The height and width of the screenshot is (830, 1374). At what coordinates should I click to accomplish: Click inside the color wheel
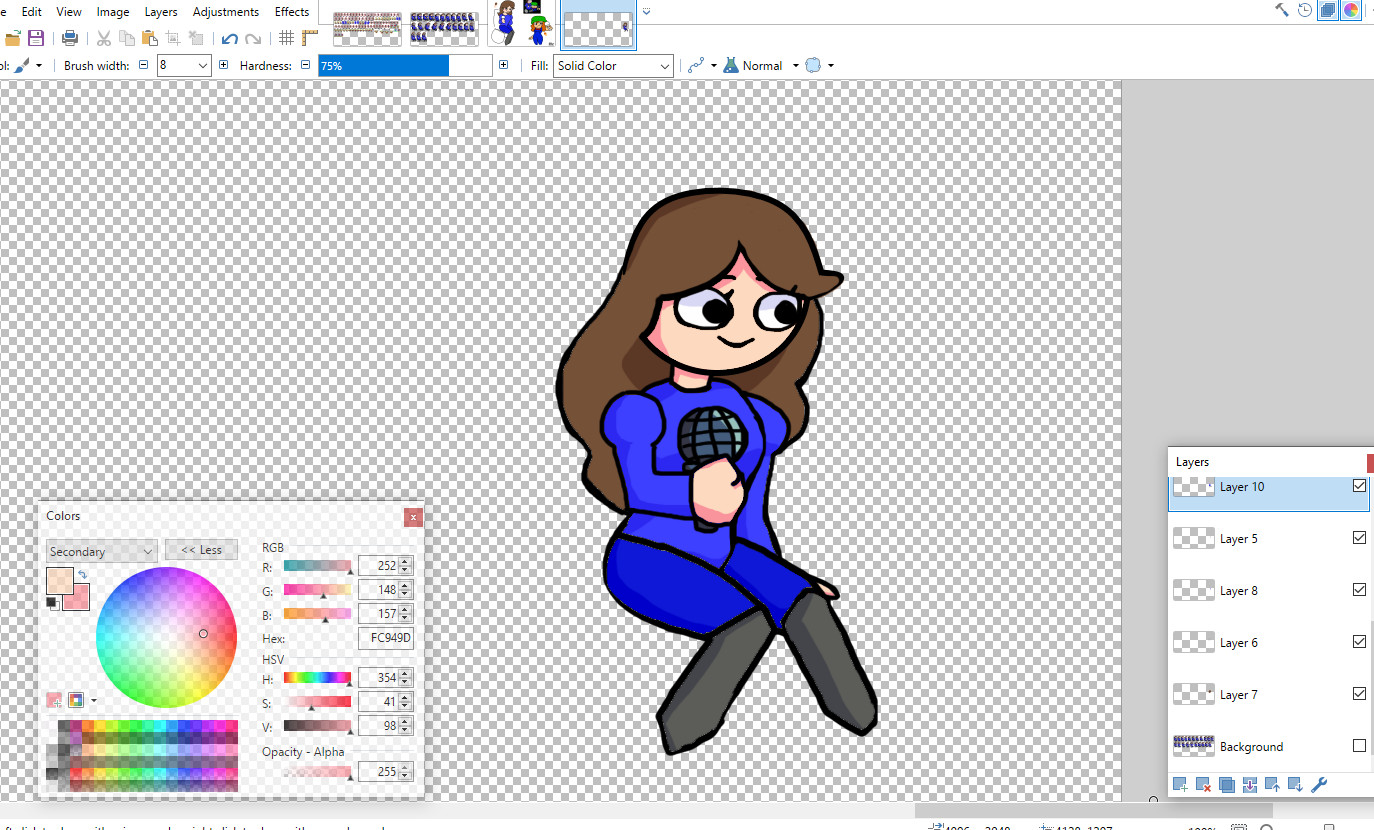tap(166, 637)
